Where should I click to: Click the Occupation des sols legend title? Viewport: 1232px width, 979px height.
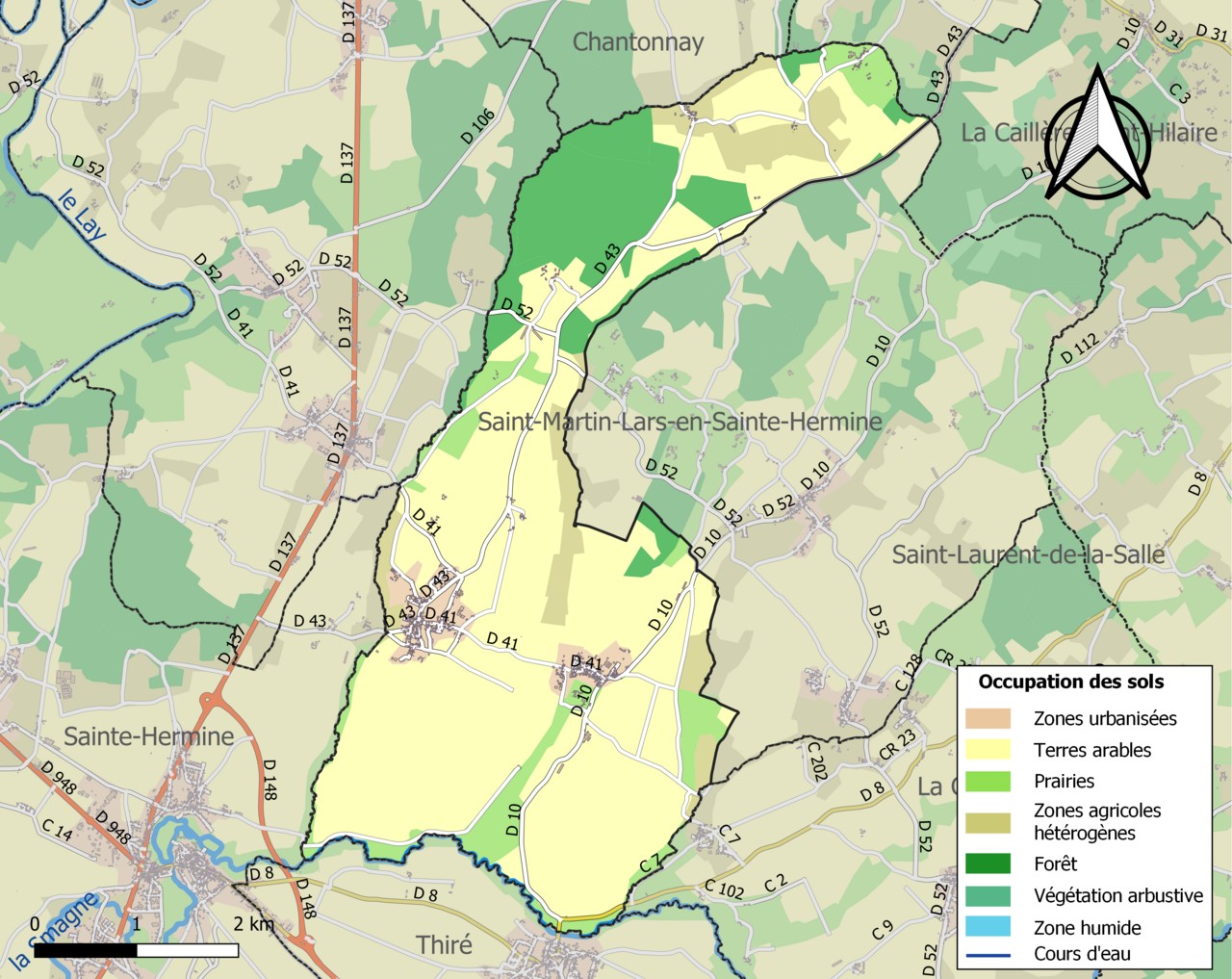(x=1070, y=683)
